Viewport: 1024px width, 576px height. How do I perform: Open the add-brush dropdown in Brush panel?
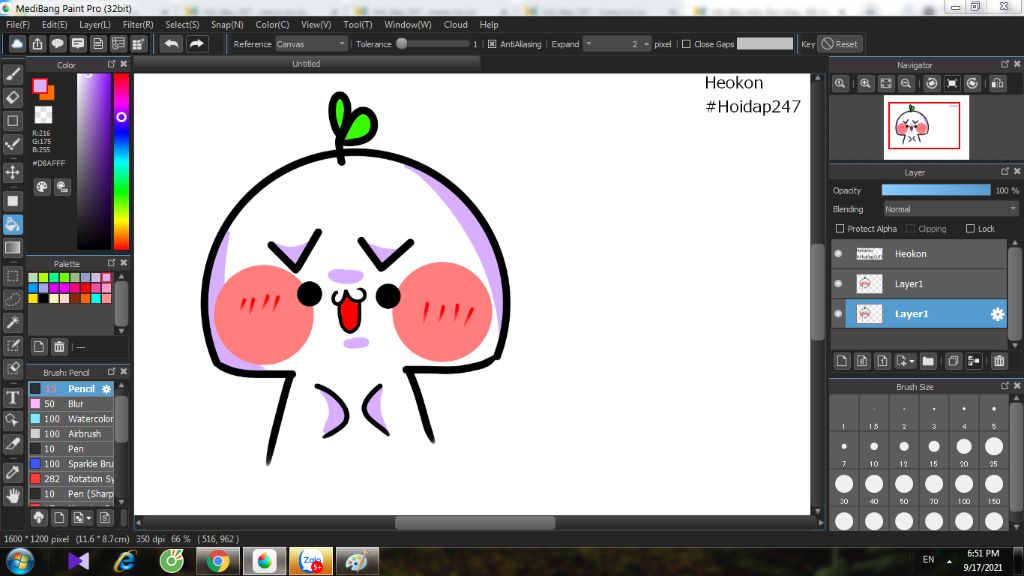point(82,518)
